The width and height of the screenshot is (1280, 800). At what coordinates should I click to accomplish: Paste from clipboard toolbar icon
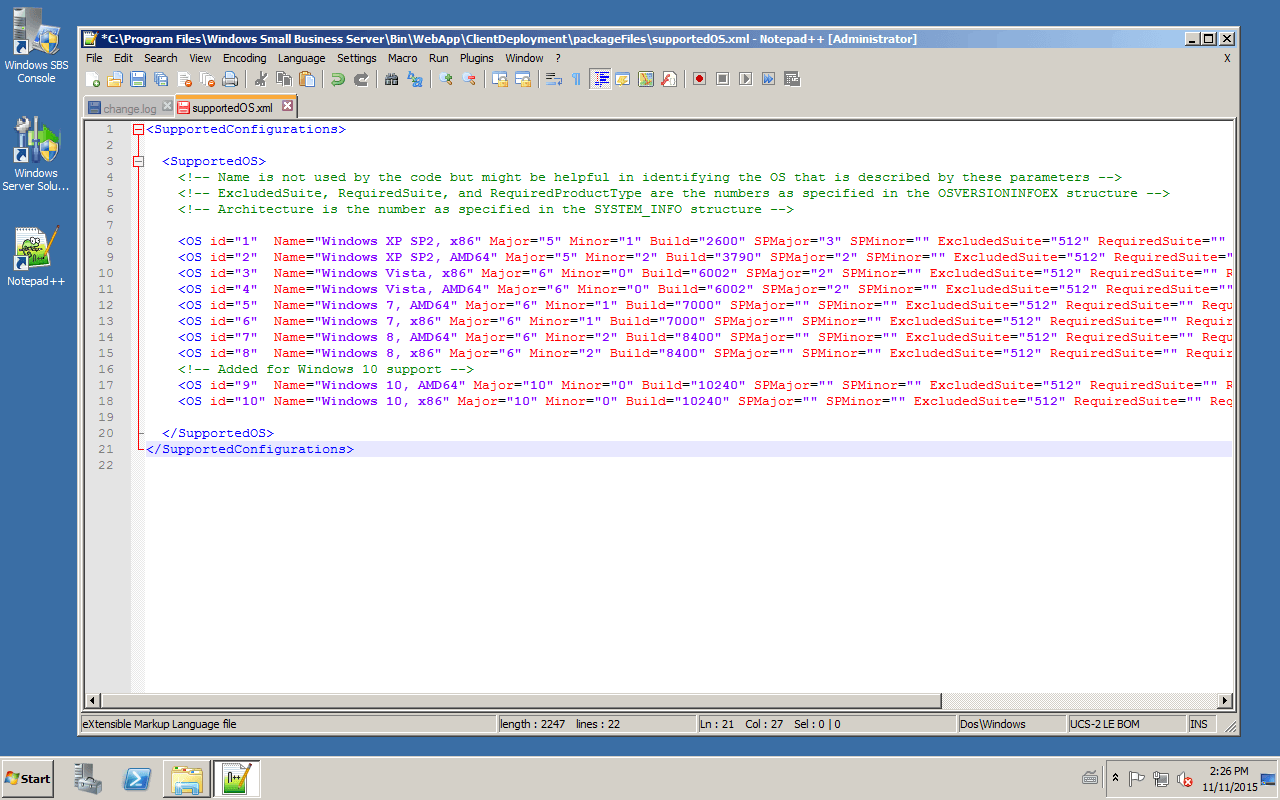[307, 79]
